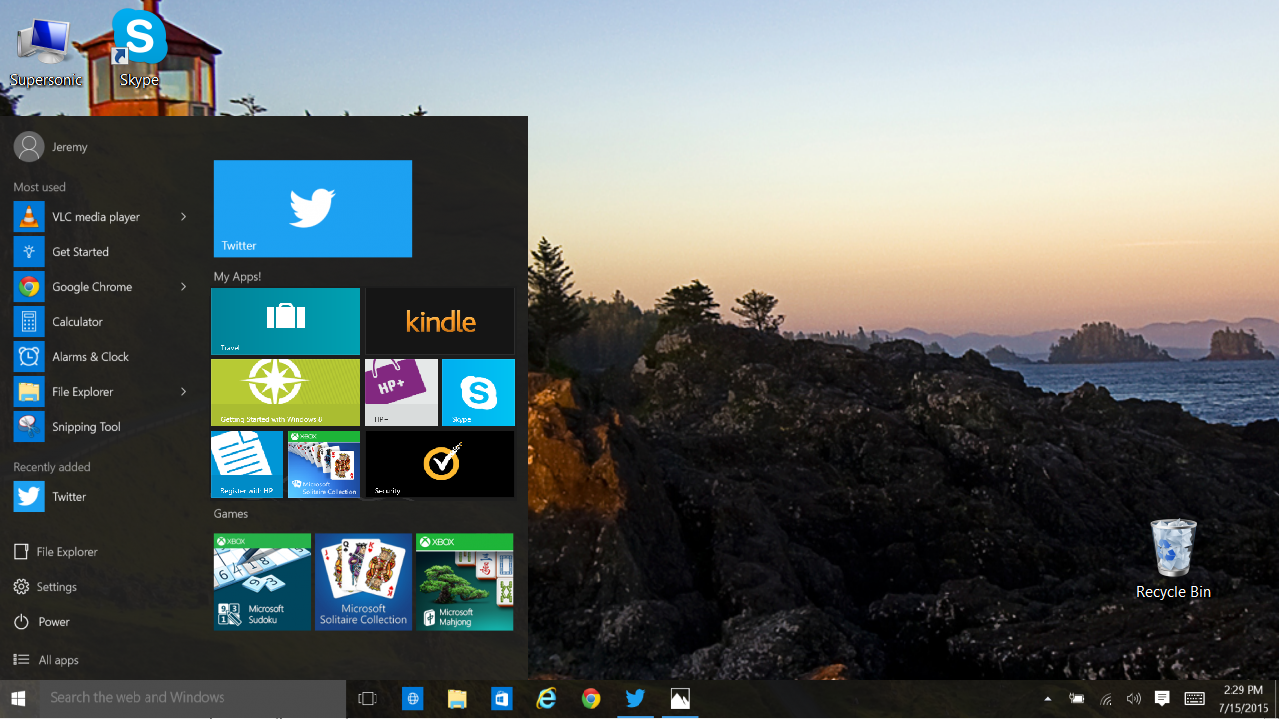1279x719 pixels.
Task: Select the Supersonic computer desktop icon
Action: 45,52
